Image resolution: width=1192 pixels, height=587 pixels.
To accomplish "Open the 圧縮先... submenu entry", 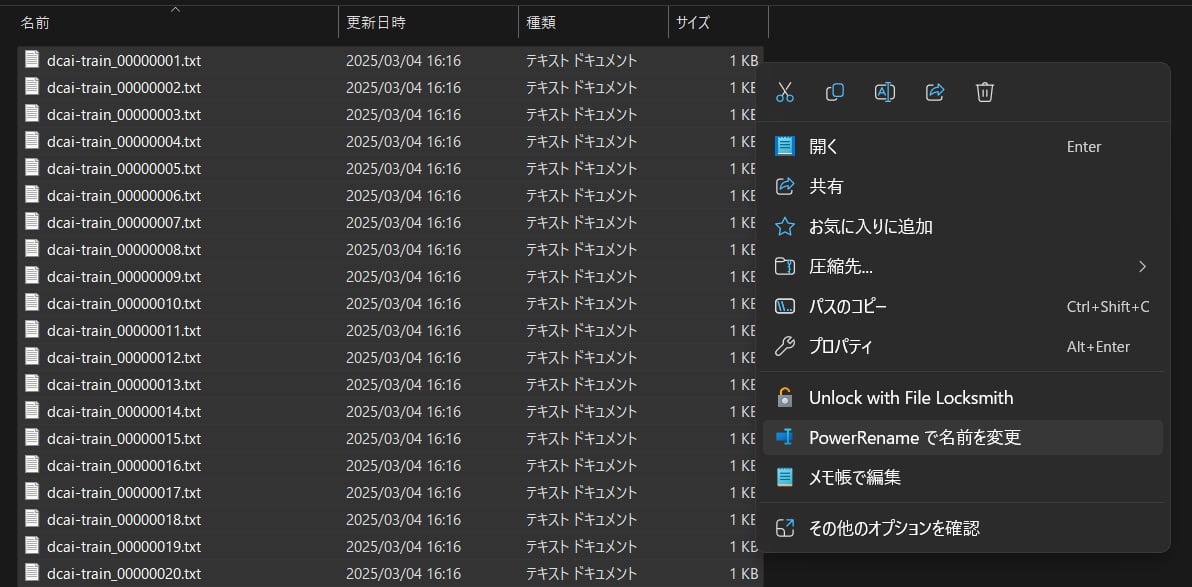I will (962, 266).
